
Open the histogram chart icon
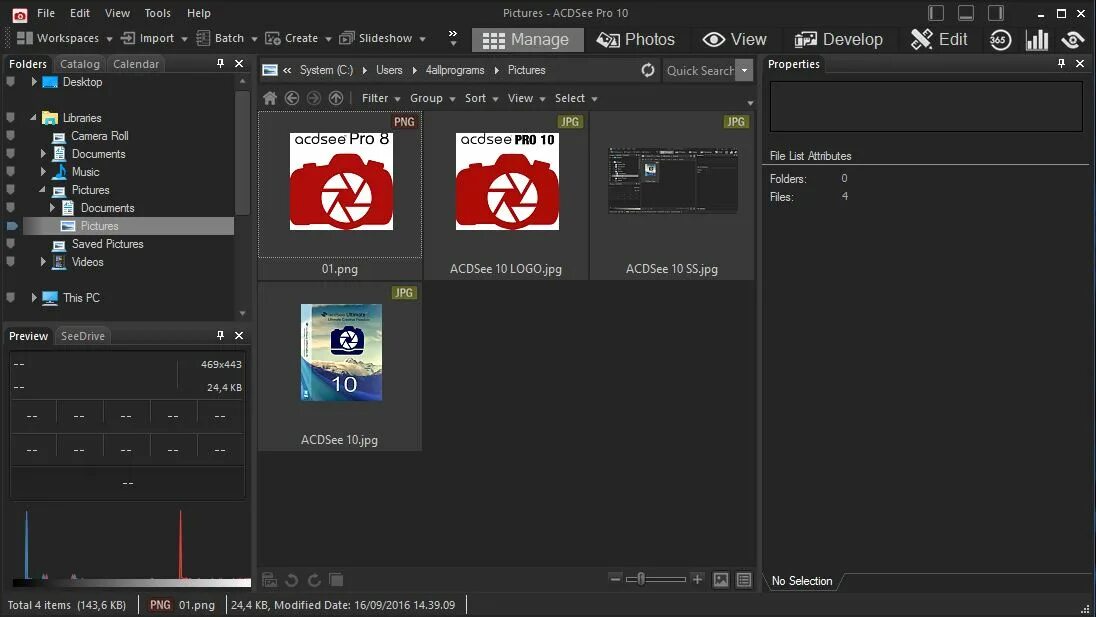point(1037,39)
